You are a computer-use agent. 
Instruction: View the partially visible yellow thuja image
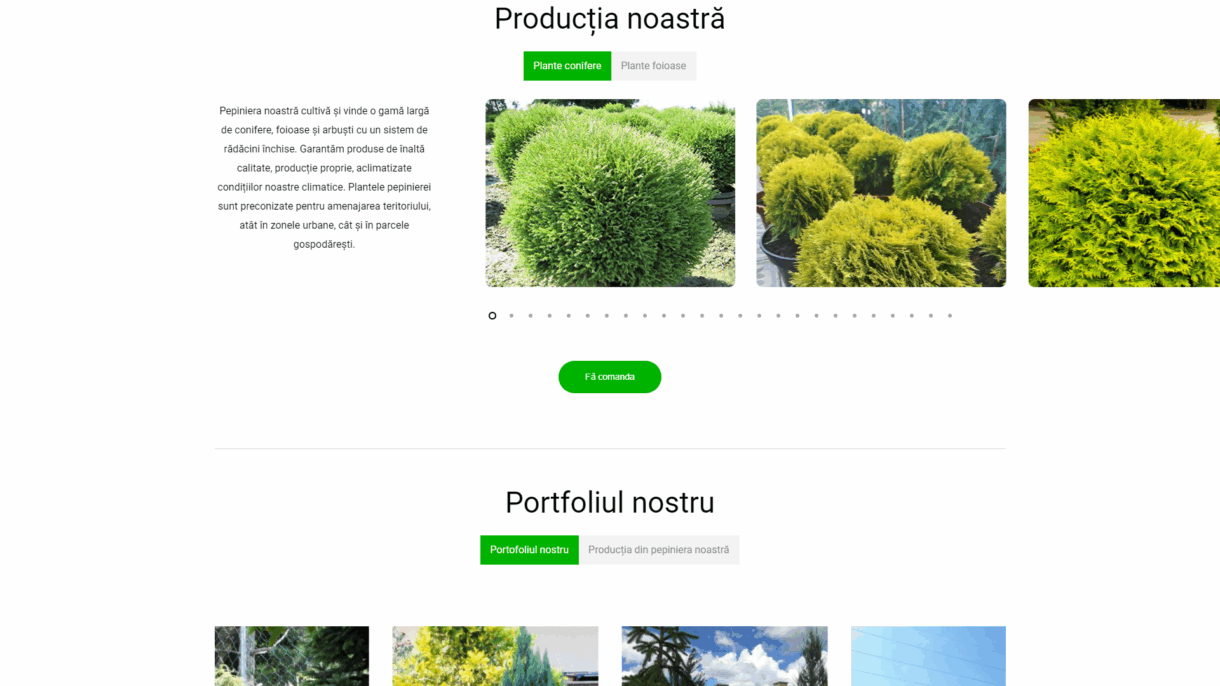pos(1124,193)
